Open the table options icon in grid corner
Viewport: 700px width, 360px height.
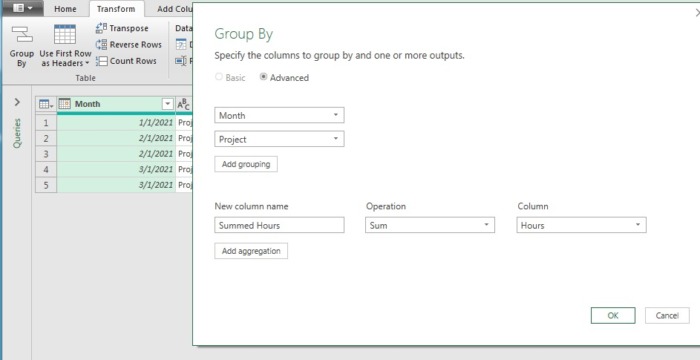[x=46, y=104]
